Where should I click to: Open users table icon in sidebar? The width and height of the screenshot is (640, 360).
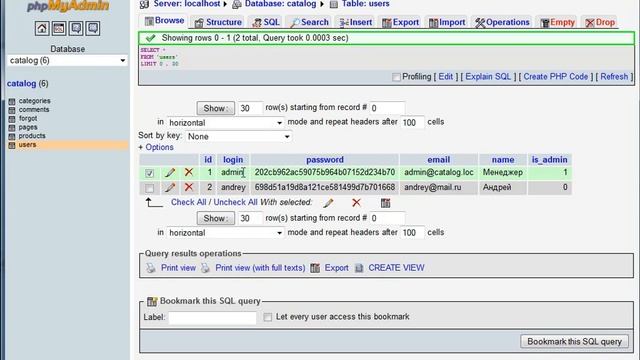(x=12, y=145)
